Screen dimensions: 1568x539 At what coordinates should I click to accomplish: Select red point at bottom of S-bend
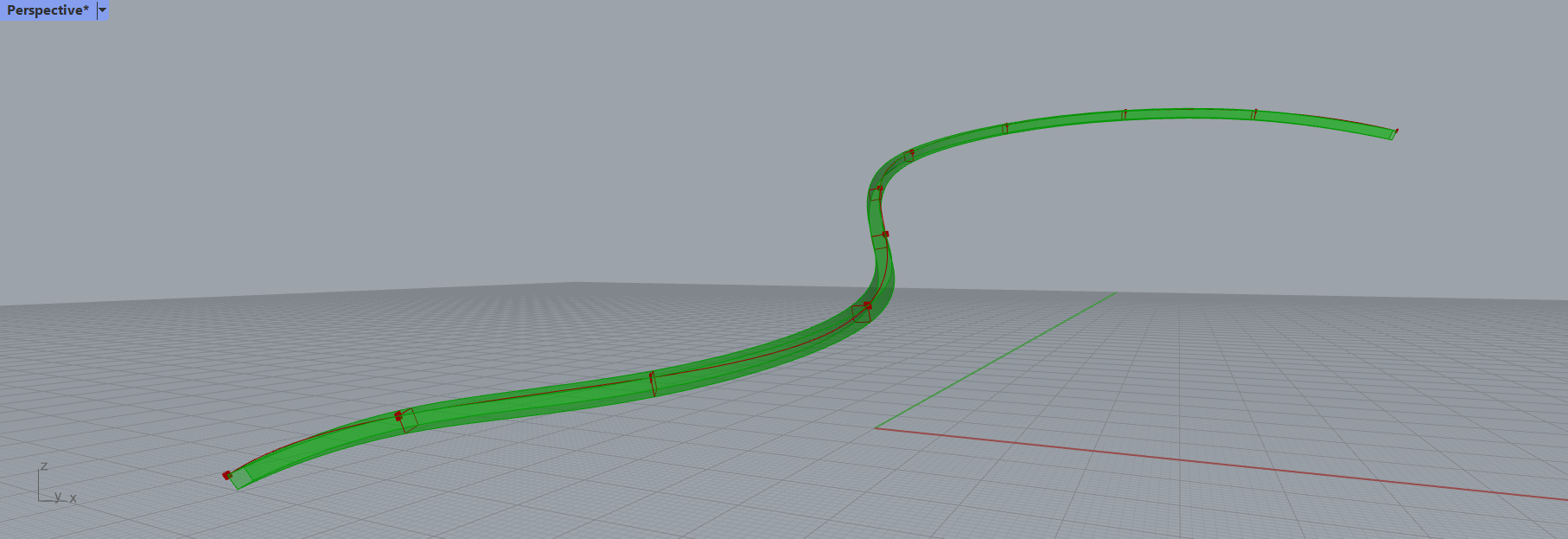coord(868,305)
